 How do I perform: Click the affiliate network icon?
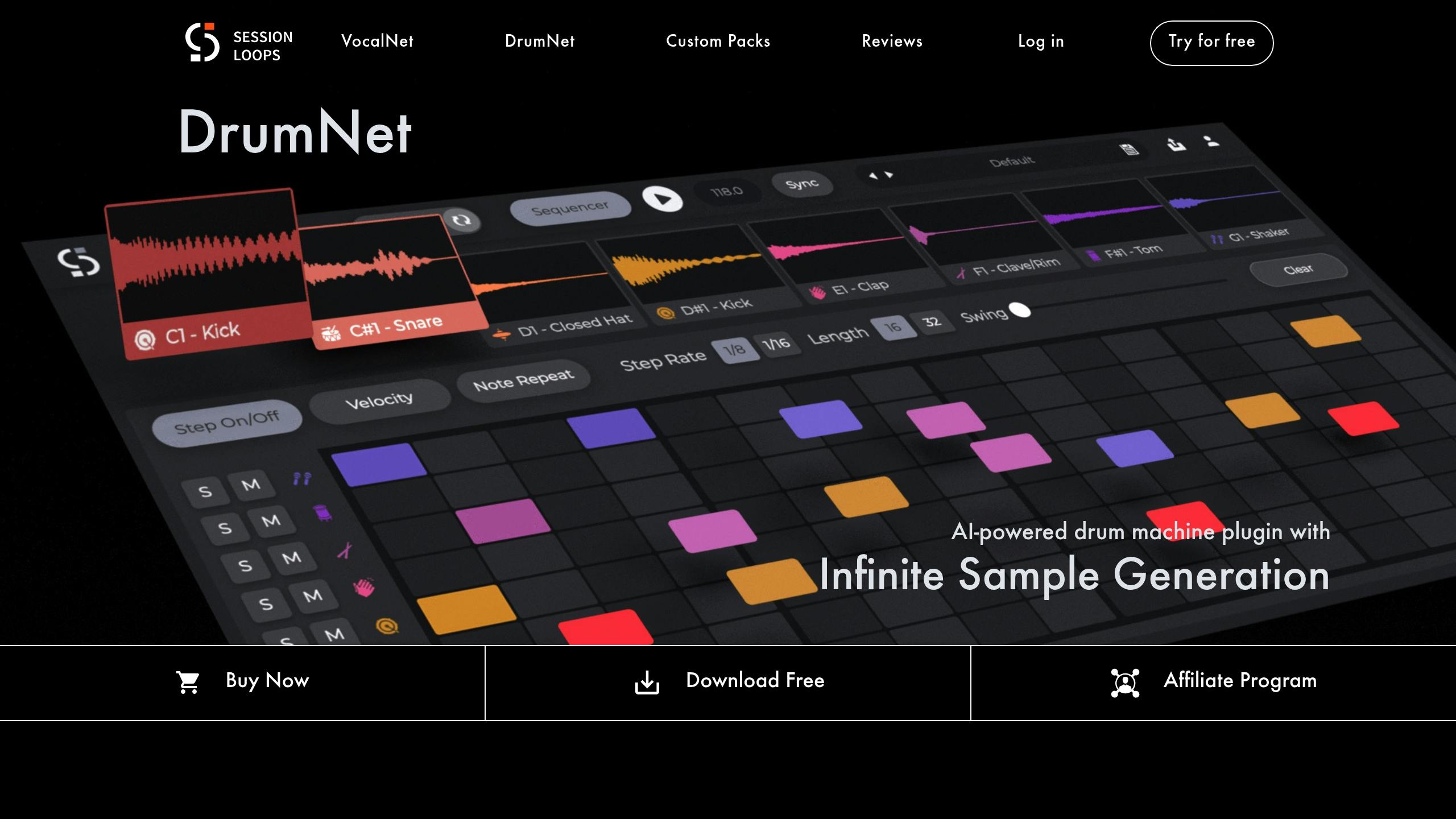(x=1124, y=682)
